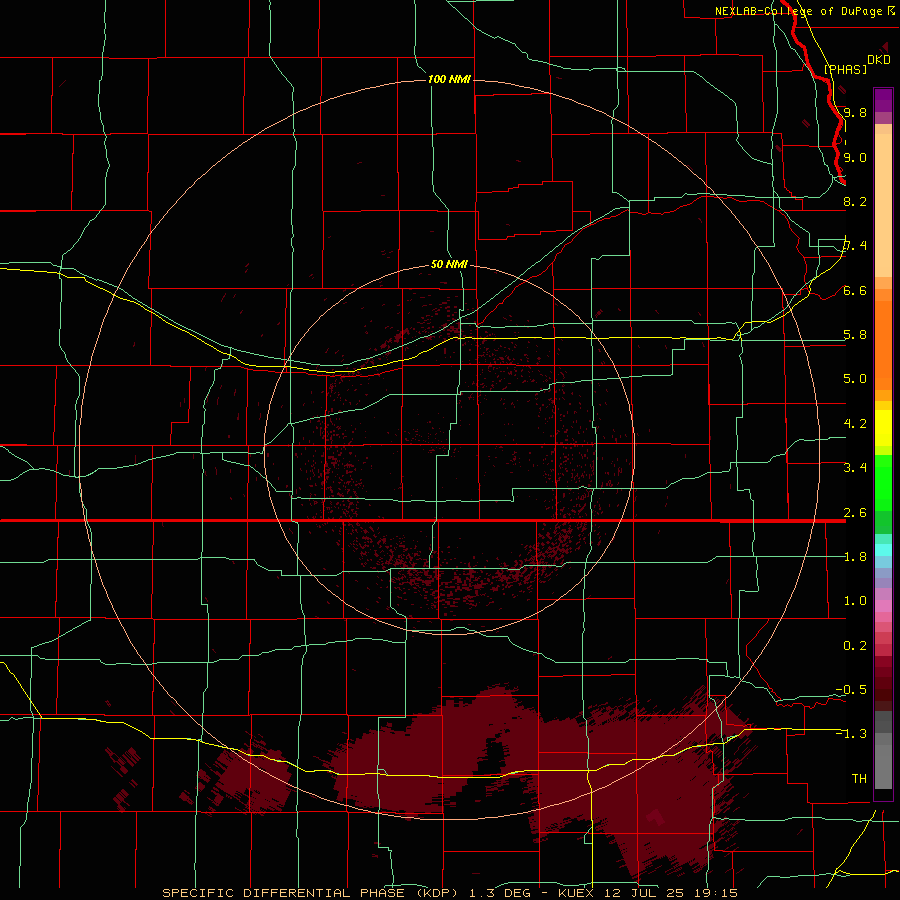Click the 19:15 timestamp text

(715, 893)
